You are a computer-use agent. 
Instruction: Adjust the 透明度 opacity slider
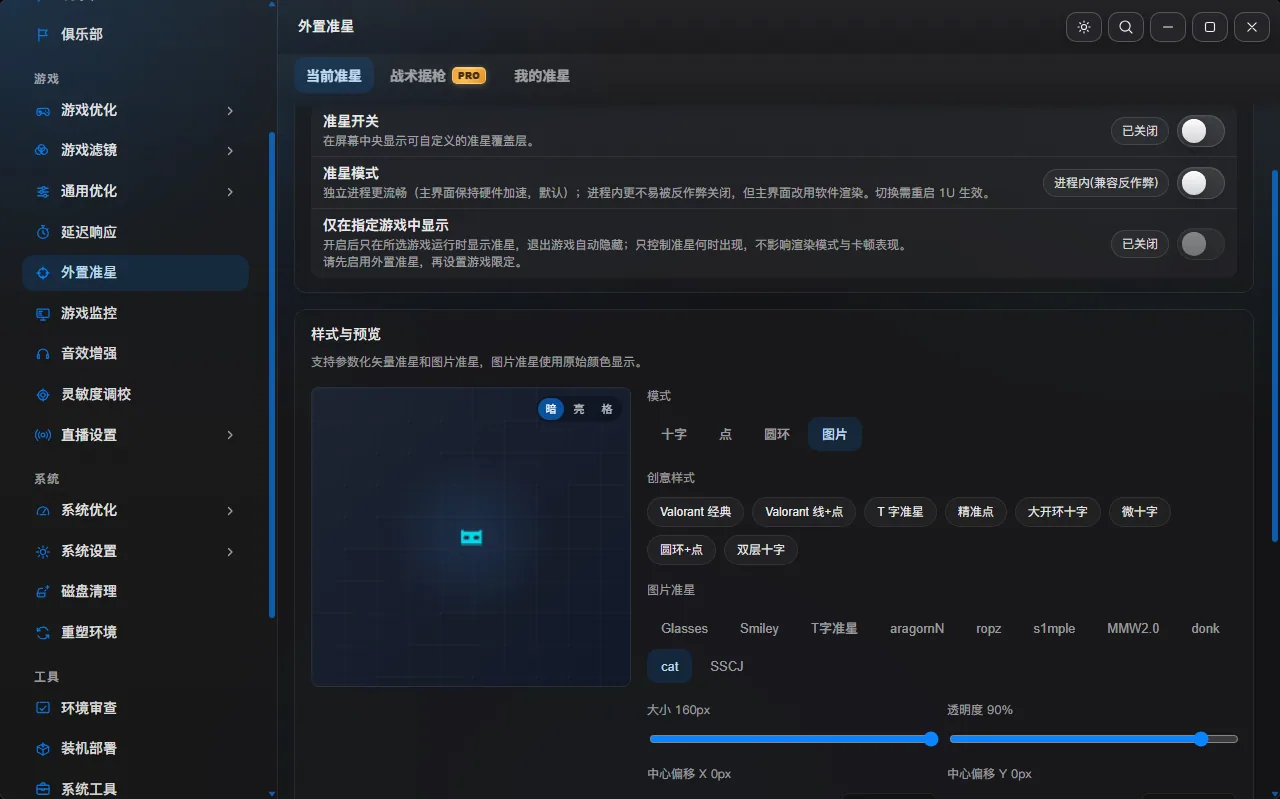point(1094,739)
